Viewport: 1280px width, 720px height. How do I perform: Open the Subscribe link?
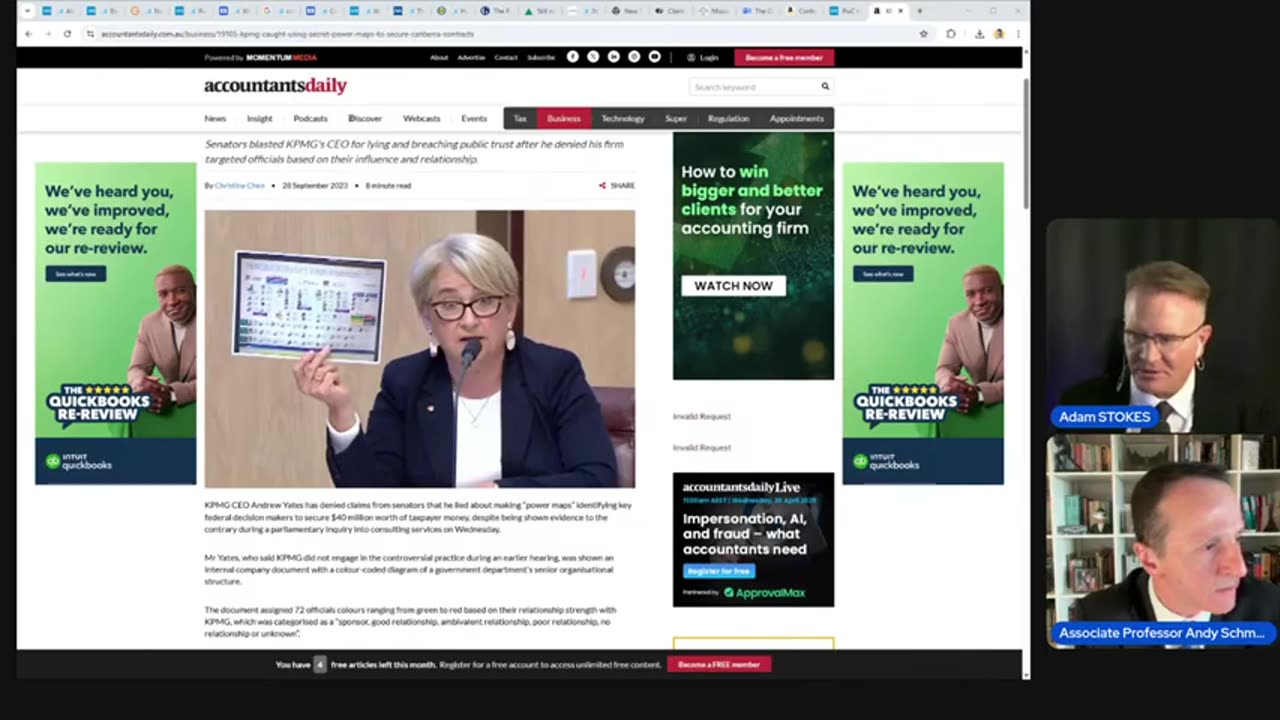(541, 58)
